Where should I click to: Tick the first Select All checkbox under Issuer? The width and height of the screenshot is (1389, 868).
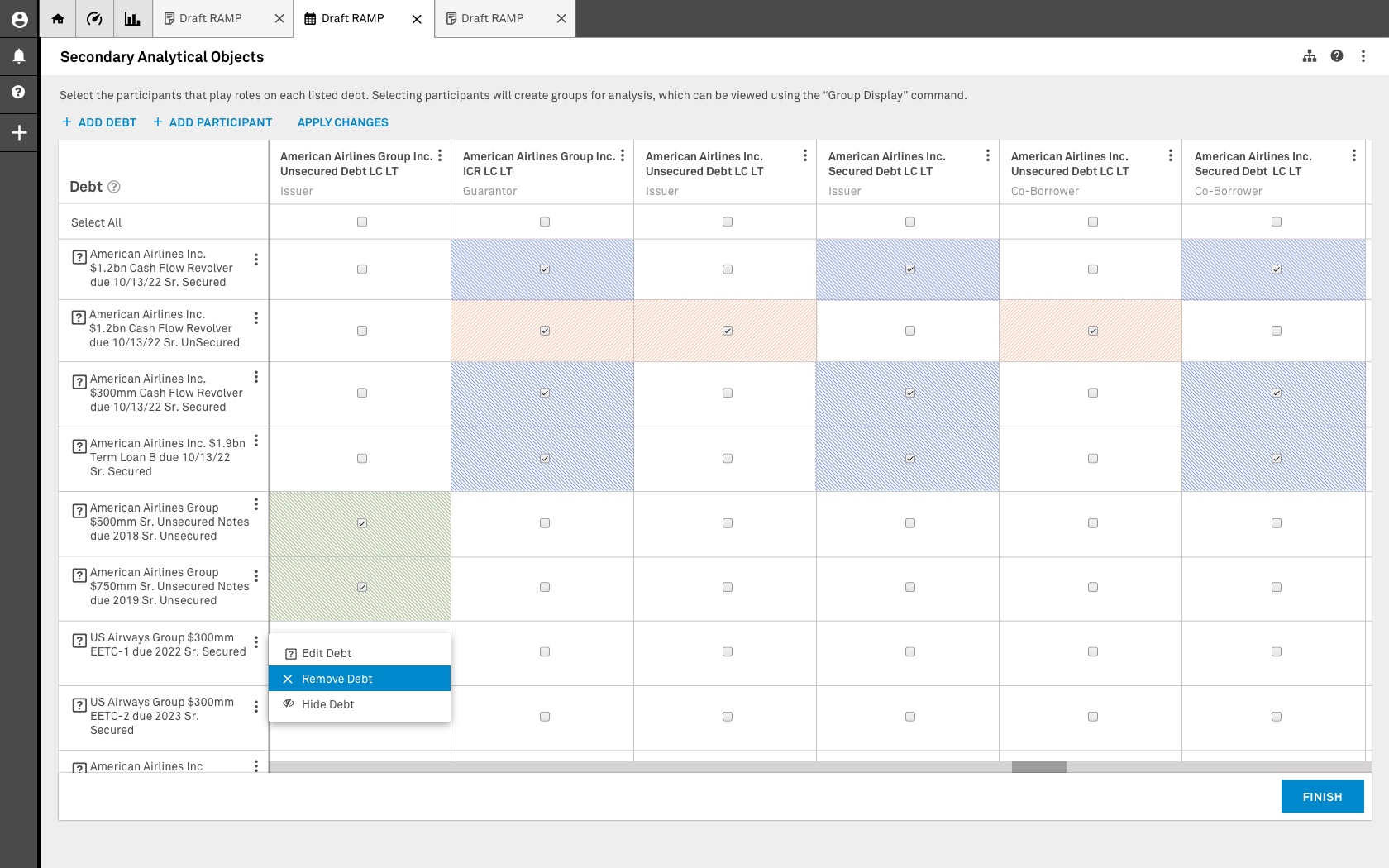point(362,222)
